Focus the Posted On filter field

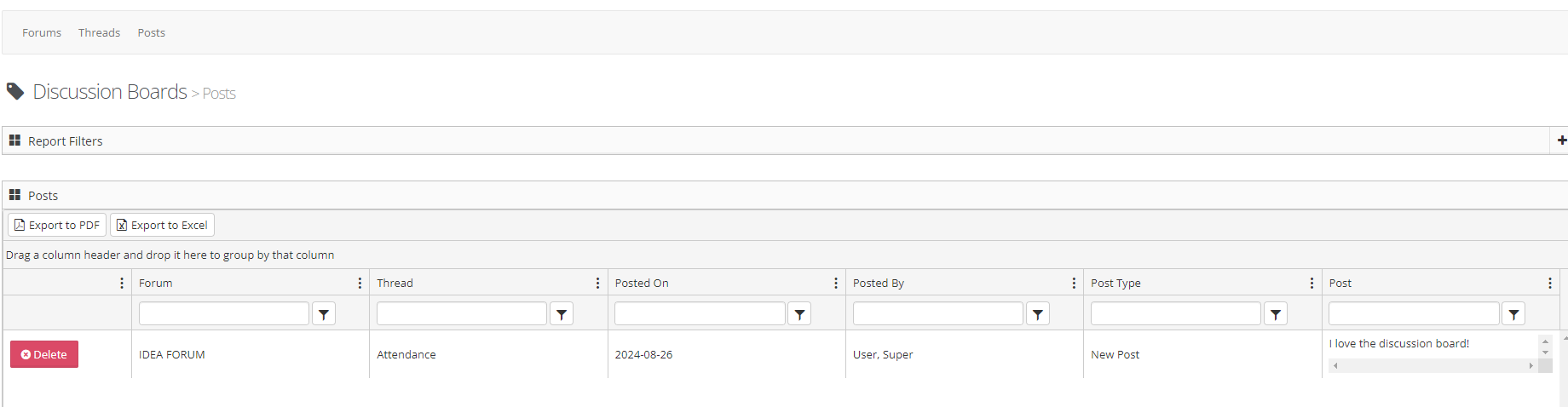700,314
